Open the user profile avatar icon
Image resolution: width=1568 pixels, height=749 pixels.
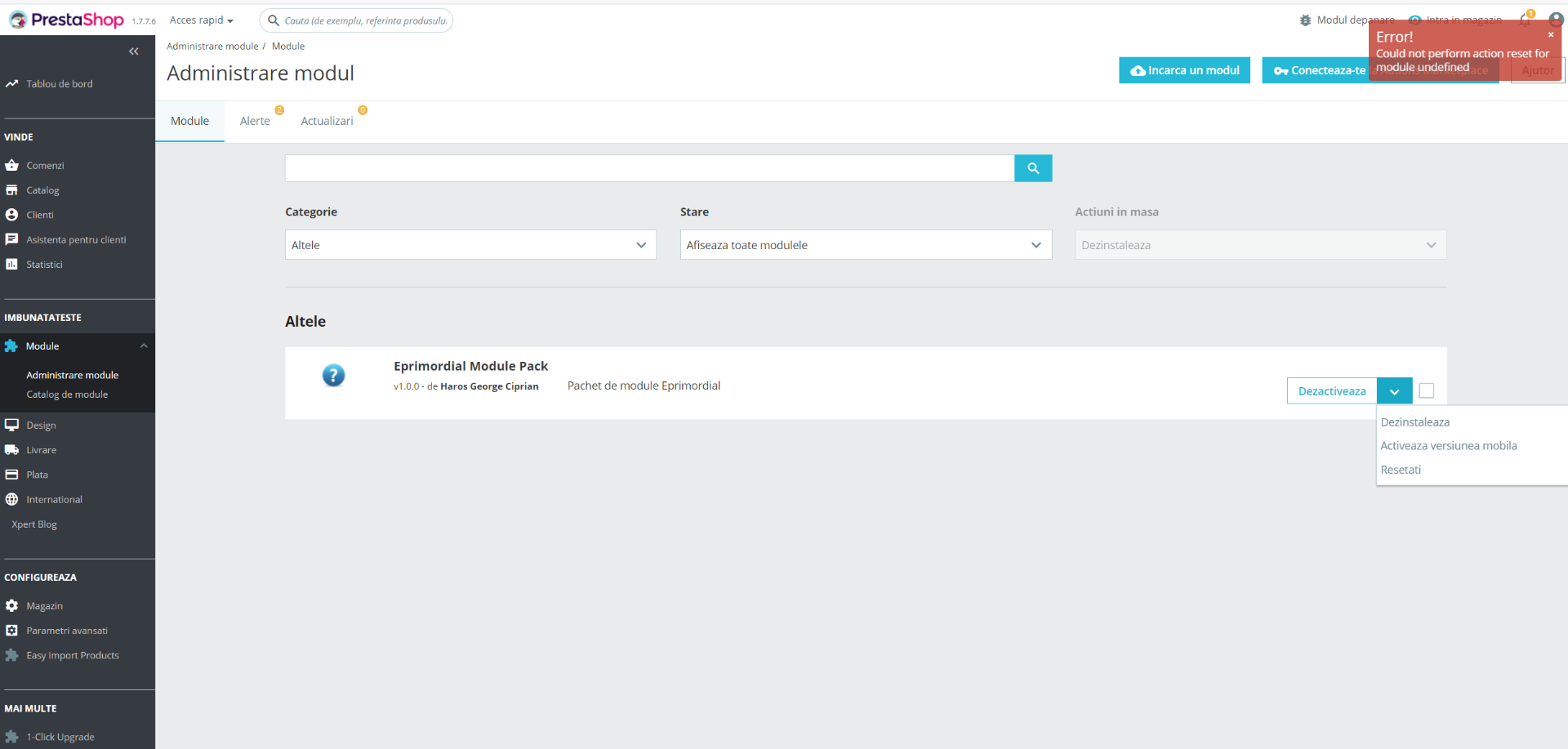tap(1556, 20)
